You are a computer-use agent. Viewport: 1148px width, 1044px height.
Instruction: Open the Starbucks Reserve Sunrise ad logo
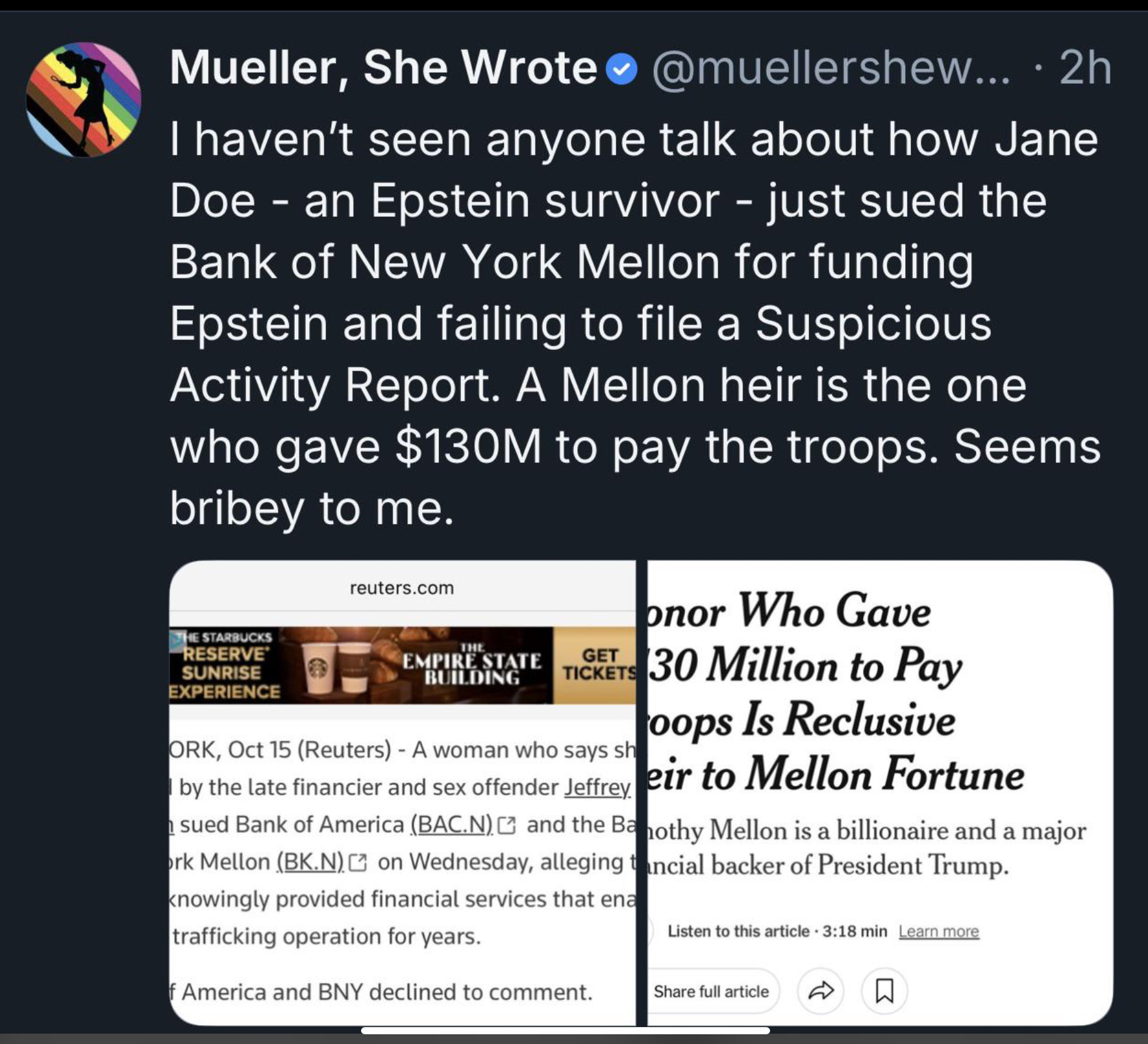pos(224,665)
